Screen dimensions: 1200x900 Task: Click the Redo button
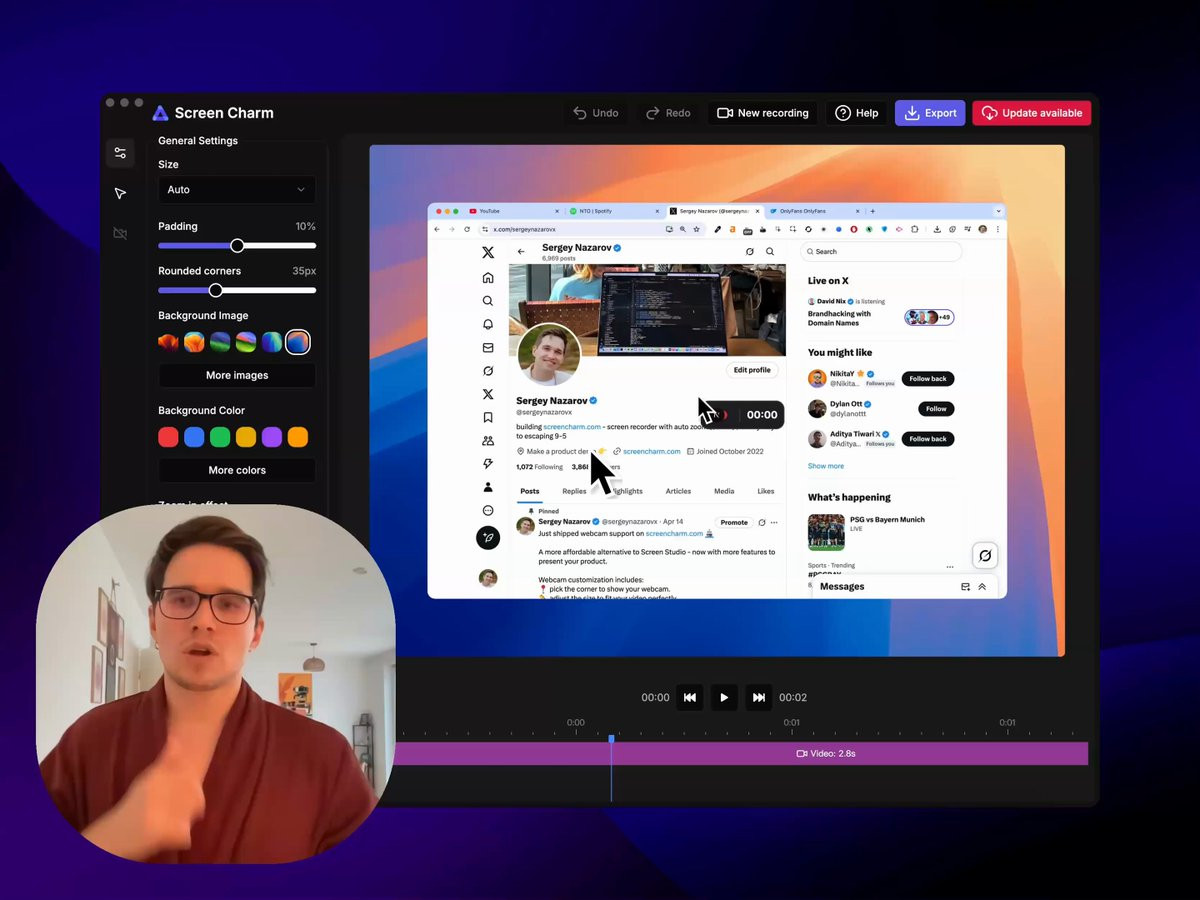(668, 113)
